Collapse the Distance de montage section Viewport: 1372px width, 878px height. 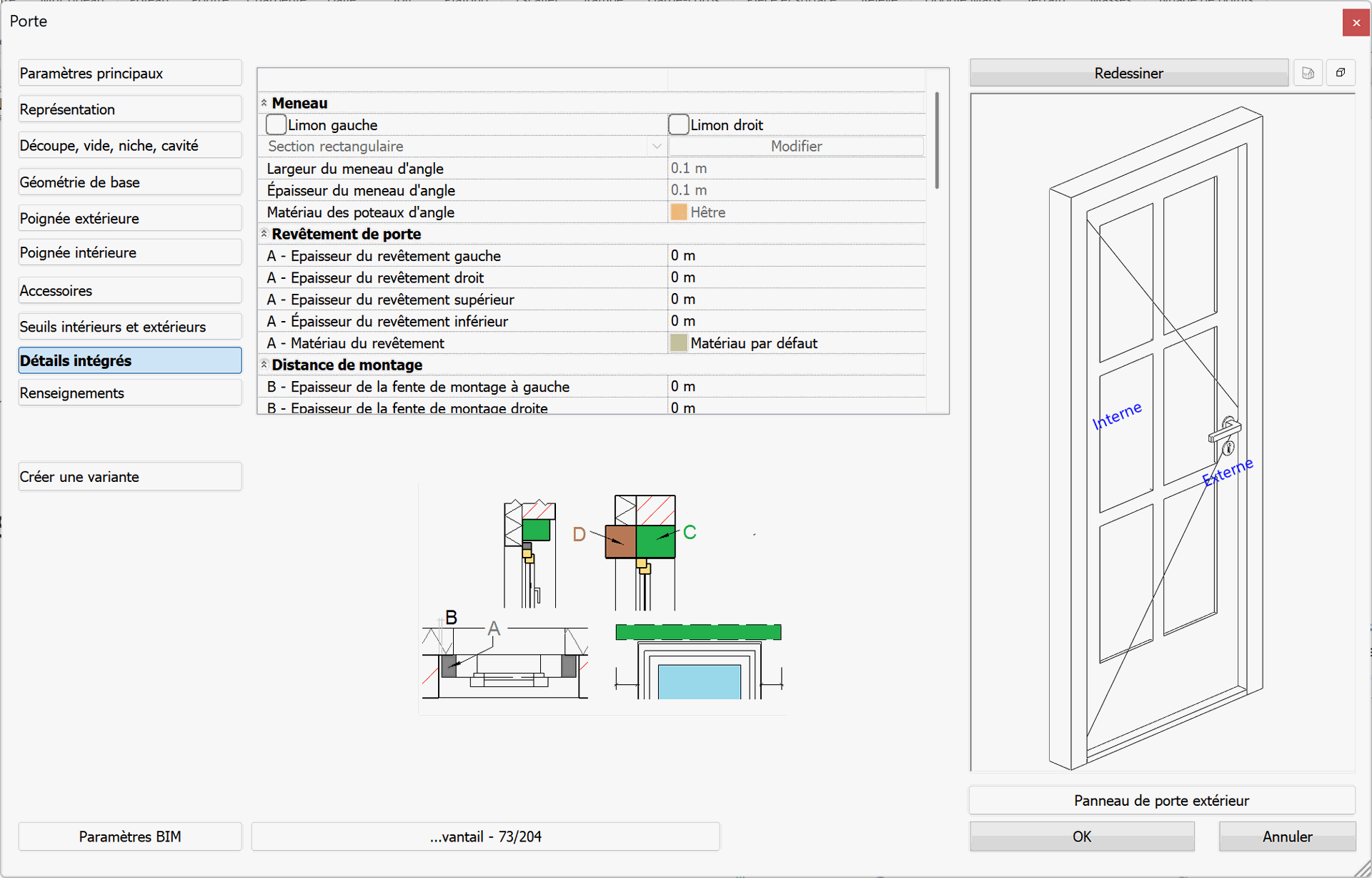tap(264, 365)
